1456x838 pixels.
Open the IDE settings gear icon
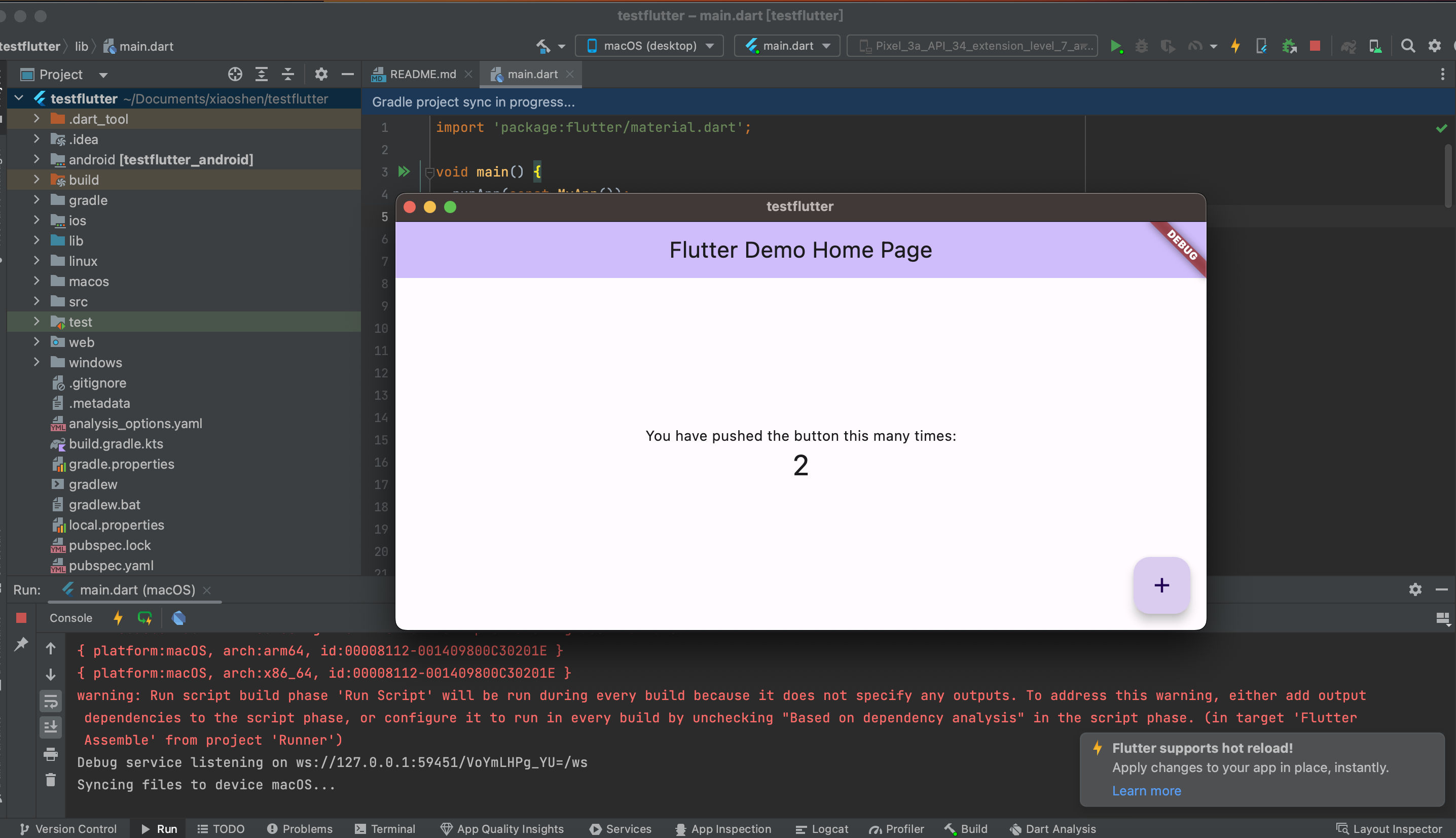pyautogui.click(x=1435, y=46)
